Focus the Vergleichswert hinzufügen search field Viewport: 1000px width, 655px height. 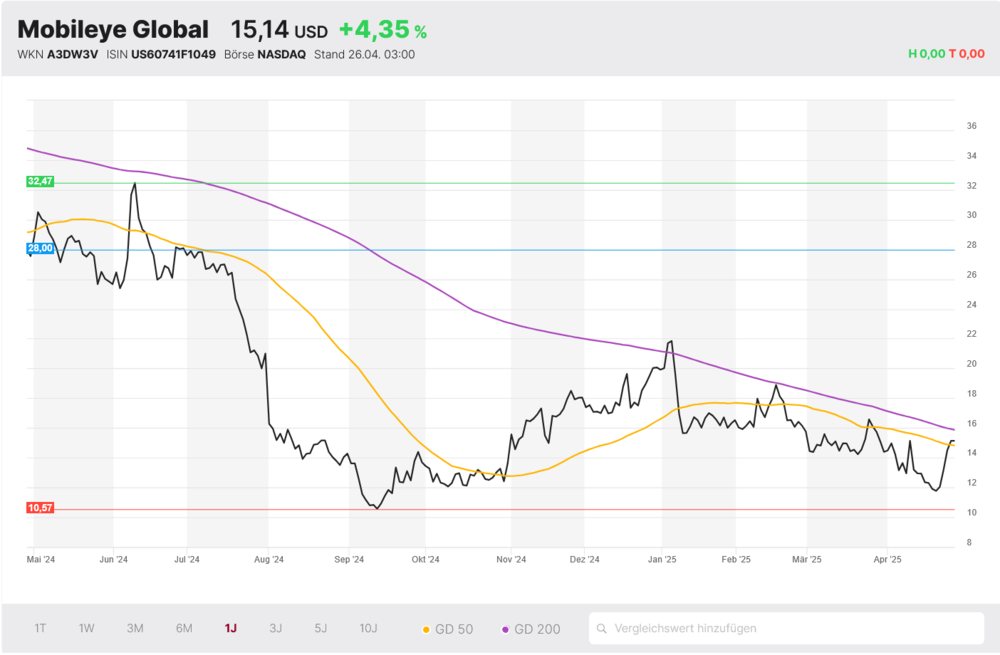pos(786,628)
